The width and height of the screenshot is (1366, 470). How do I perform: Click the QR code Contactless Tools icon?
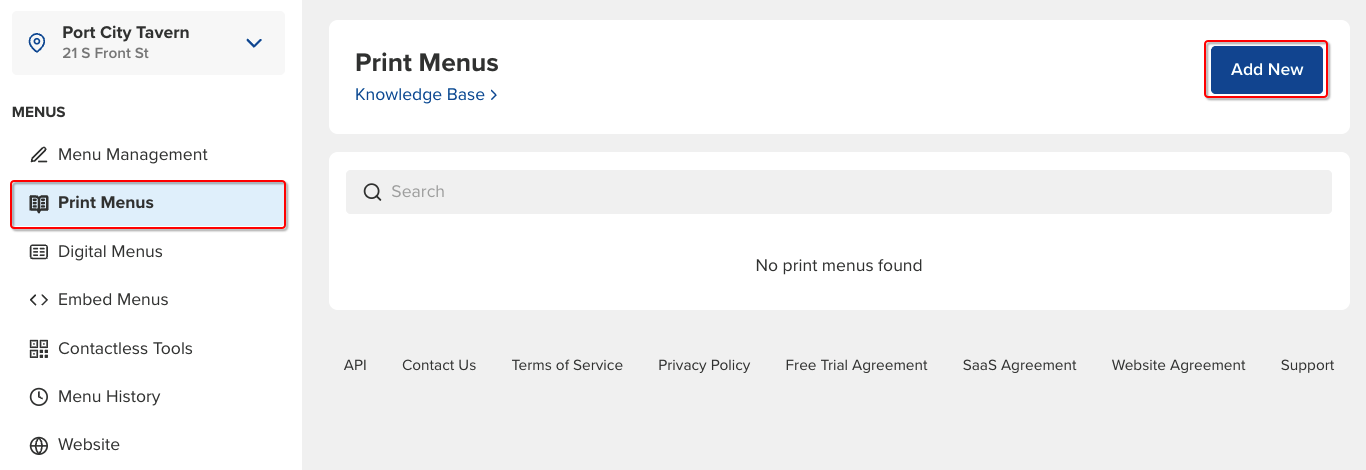click(39, 349)
